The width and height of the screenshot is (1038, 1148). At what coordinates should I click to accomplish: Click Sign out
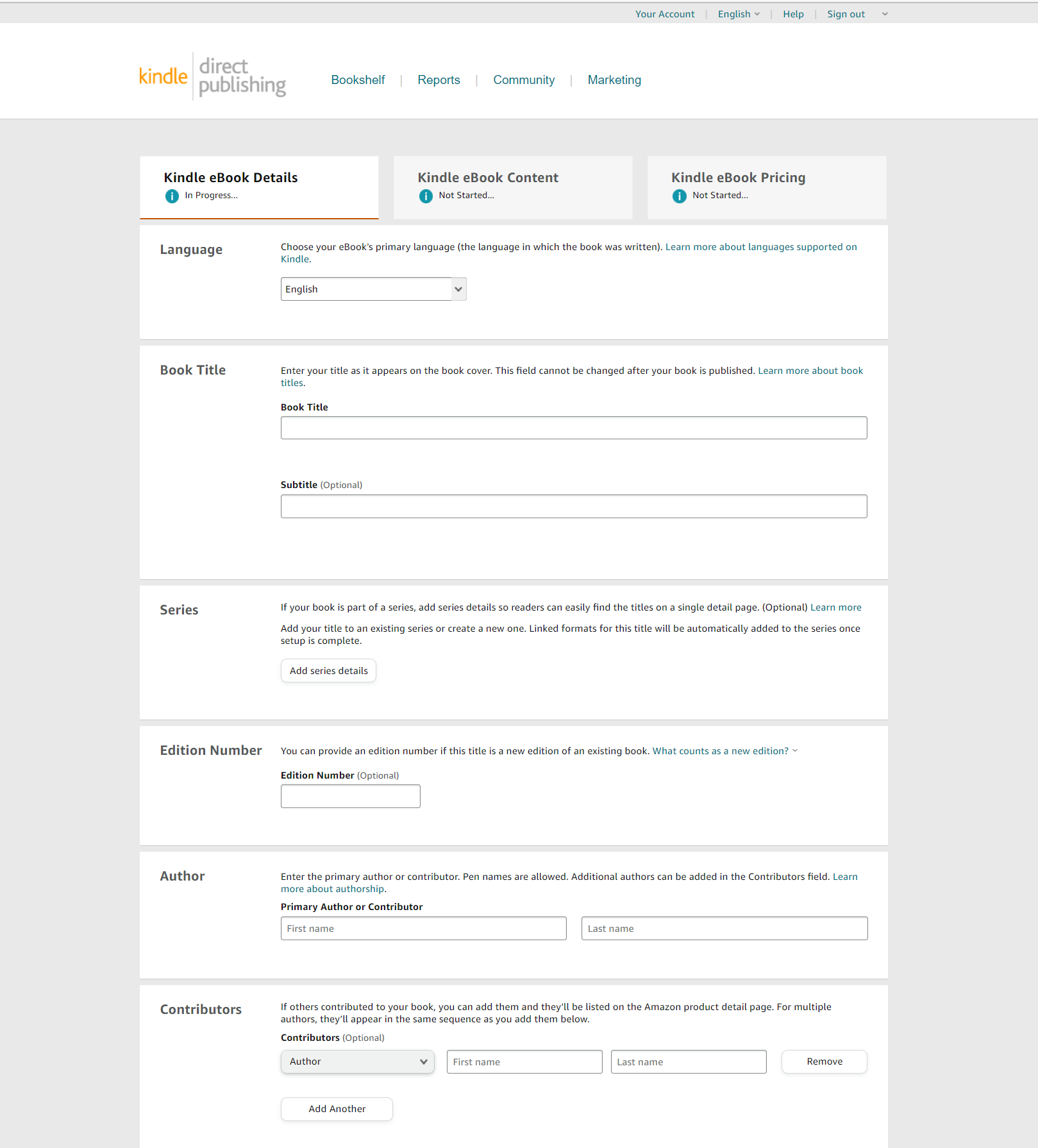(846, 14)
